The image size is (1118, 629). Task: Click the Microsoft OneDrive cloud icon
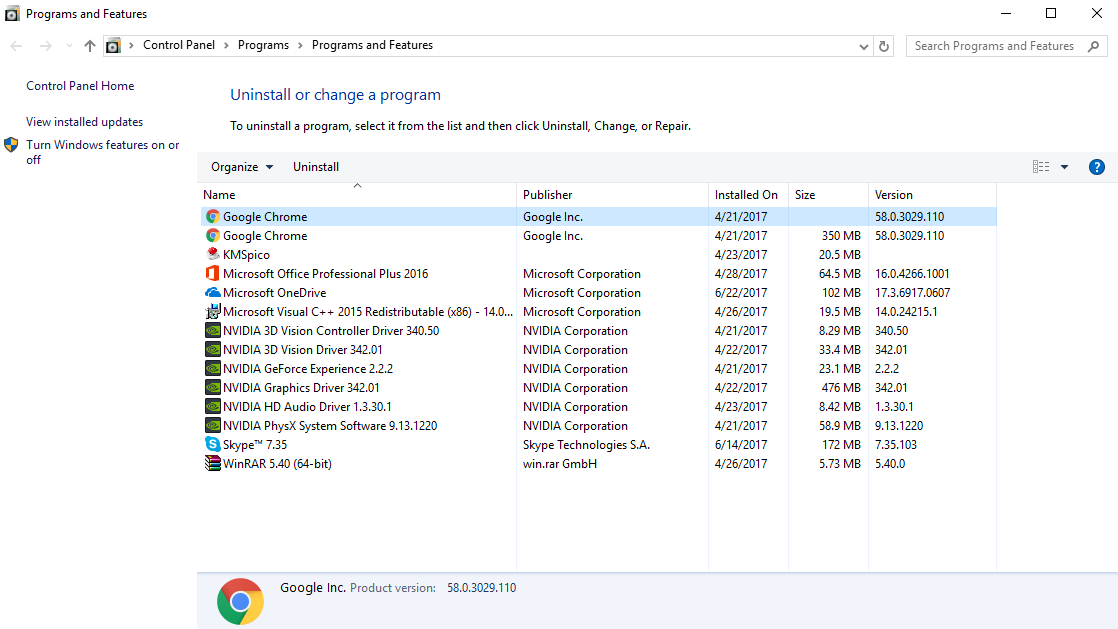point(212,292)
